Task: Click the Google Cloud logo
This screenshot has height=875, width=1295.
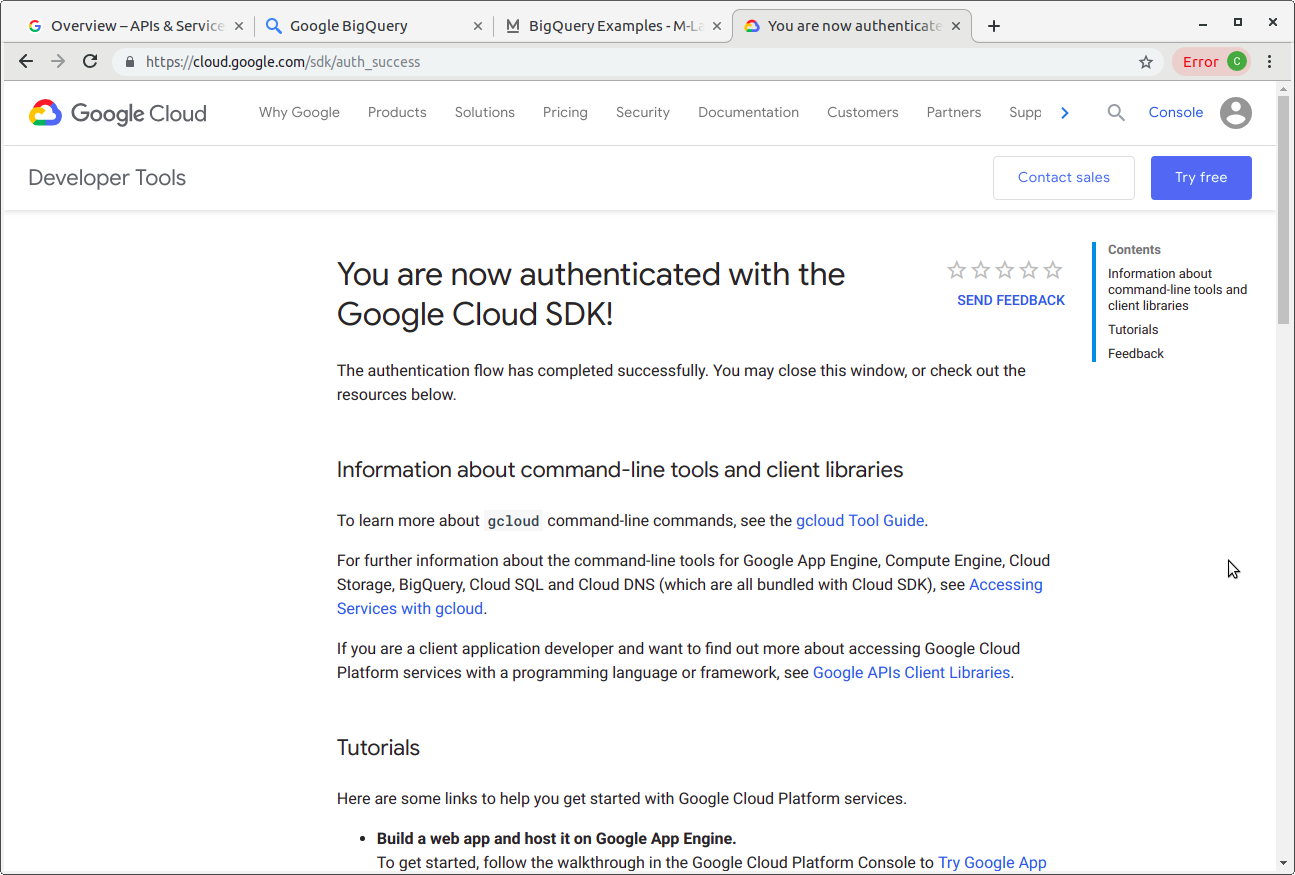Action: 116,113
